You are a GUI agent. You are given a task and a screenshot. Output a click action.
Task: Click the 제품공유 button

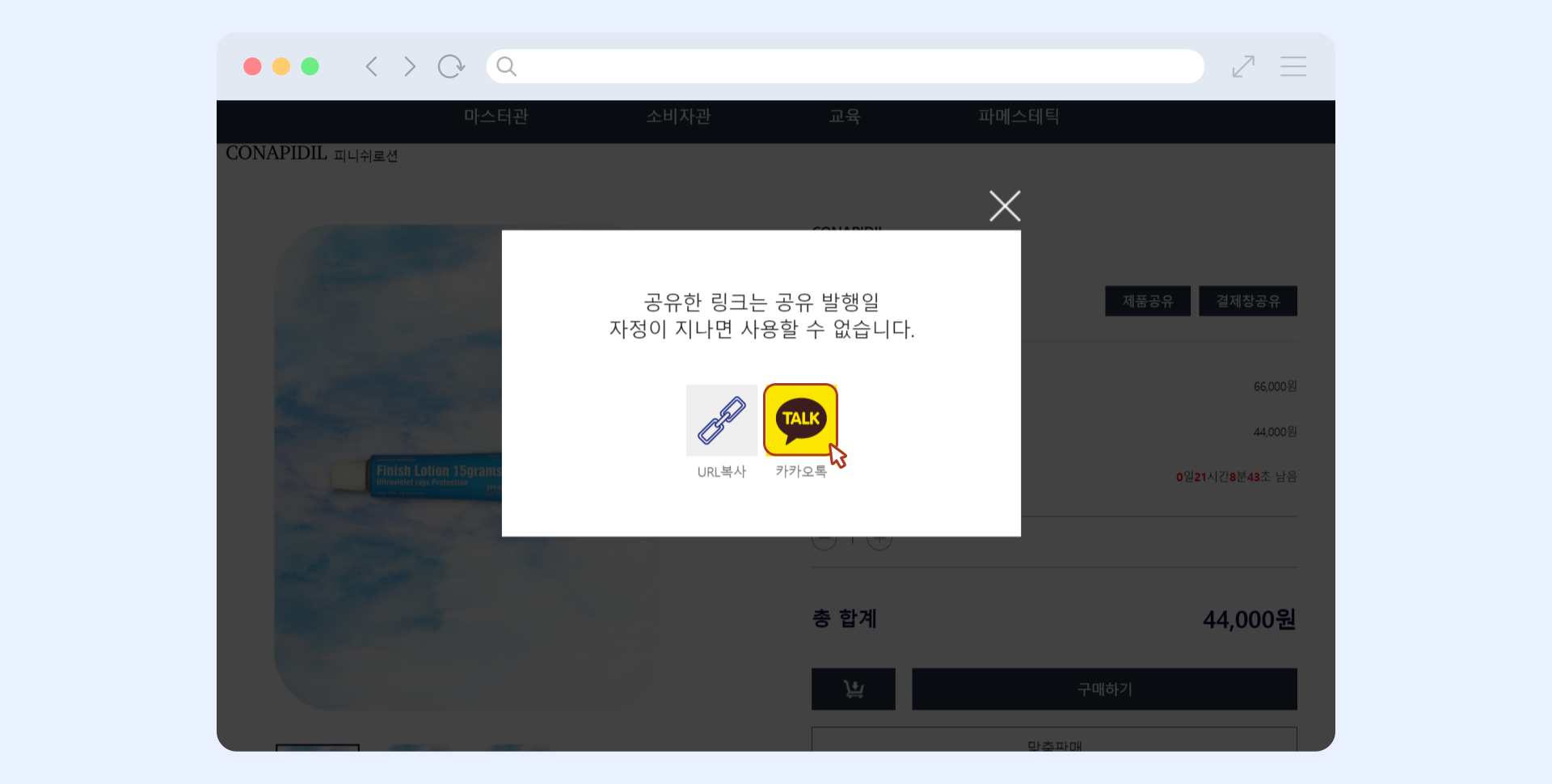[1148, 301]
